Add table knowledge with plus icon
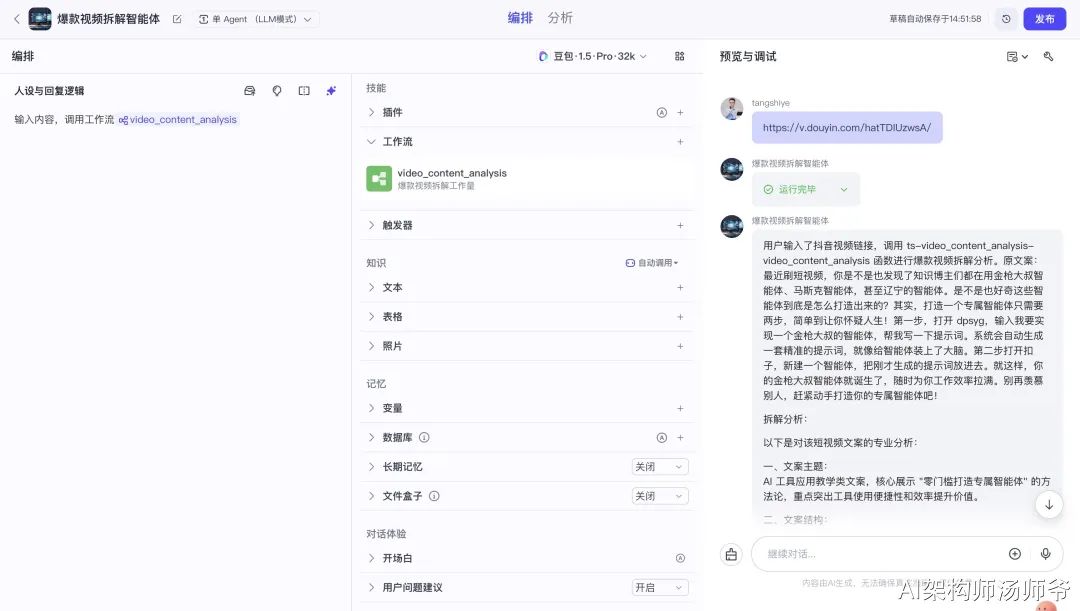The width and height of the screenshot is (1080, 611). (x=680, y=317)
